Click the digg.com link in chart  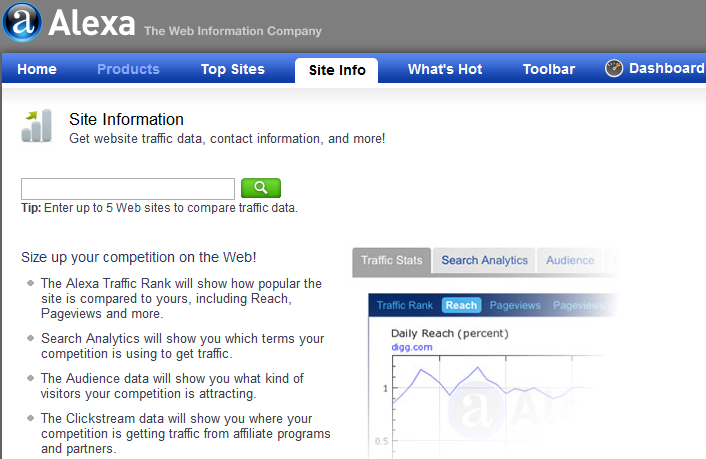(412, 347)
